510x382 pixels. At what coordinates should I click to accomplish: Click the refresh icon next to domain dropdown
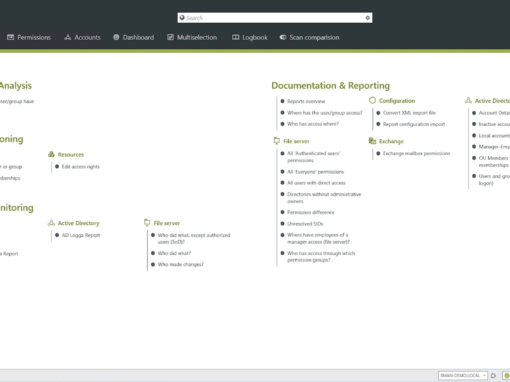[x=493, y=376]
